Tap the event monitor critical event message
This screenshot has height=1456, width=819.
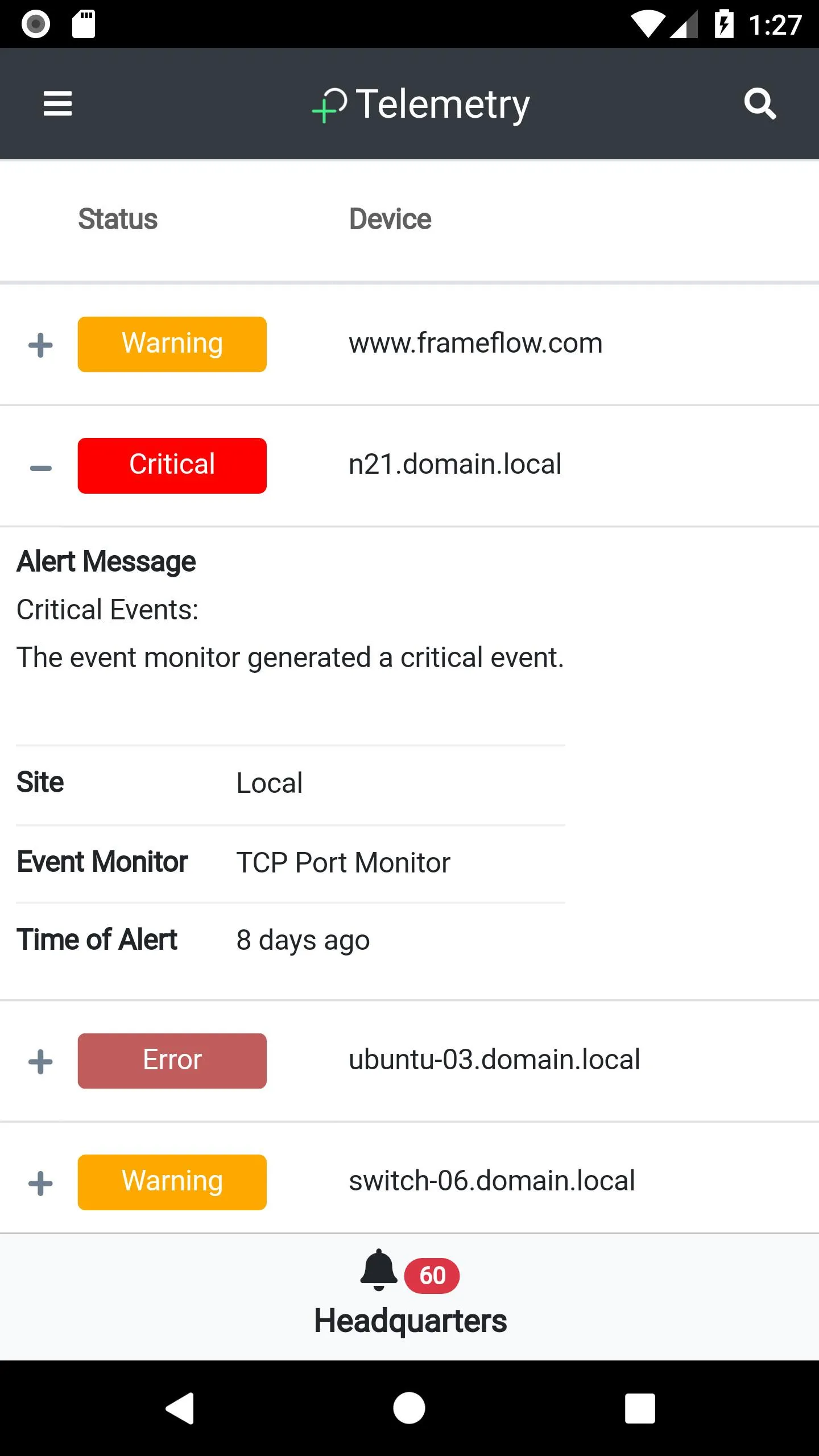(290, 658)
